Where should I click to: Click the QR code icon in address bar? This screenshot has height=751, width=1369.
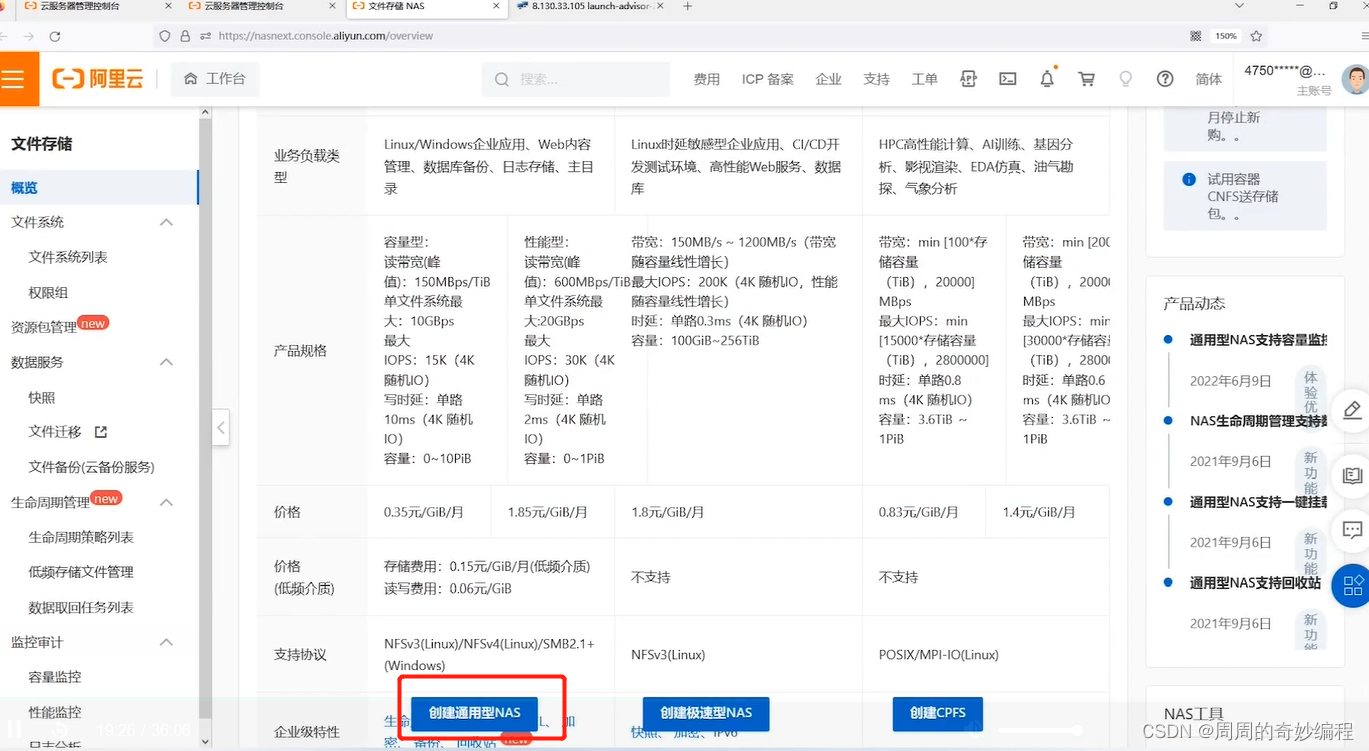tap(1195, 36)
